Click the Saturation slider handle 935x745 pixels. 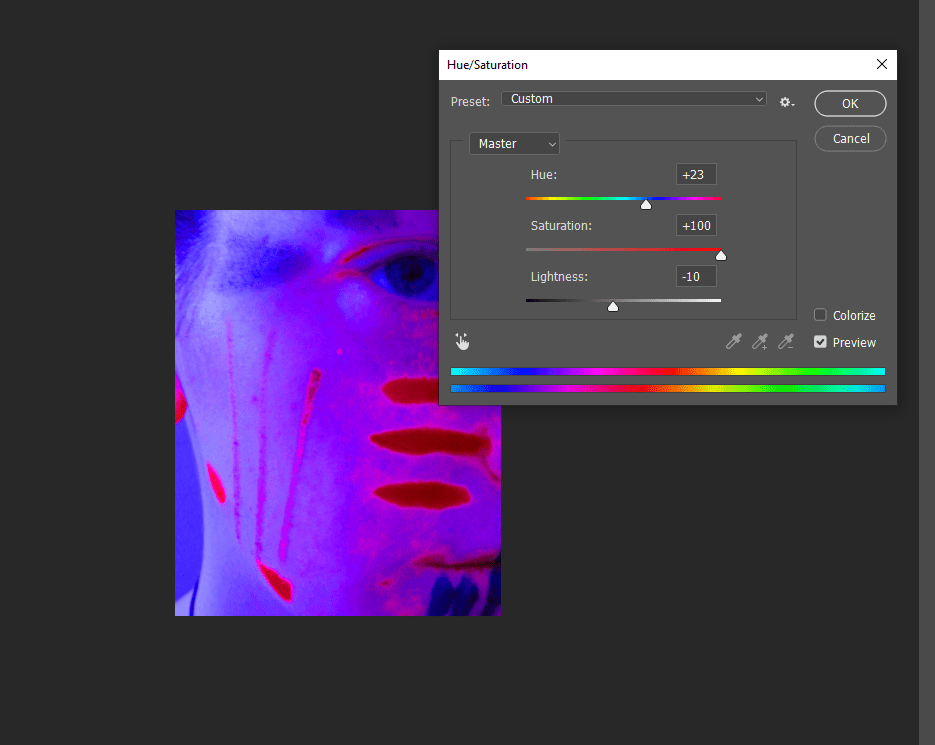coord(720,256)
